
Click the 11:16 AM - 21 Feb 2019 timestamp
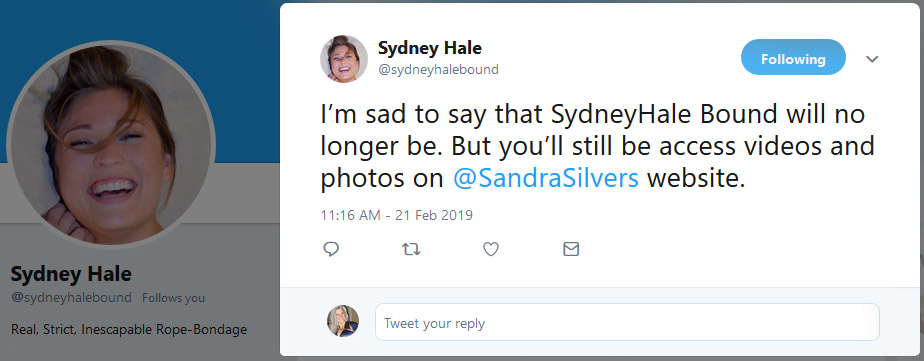(x=397, y=215)
